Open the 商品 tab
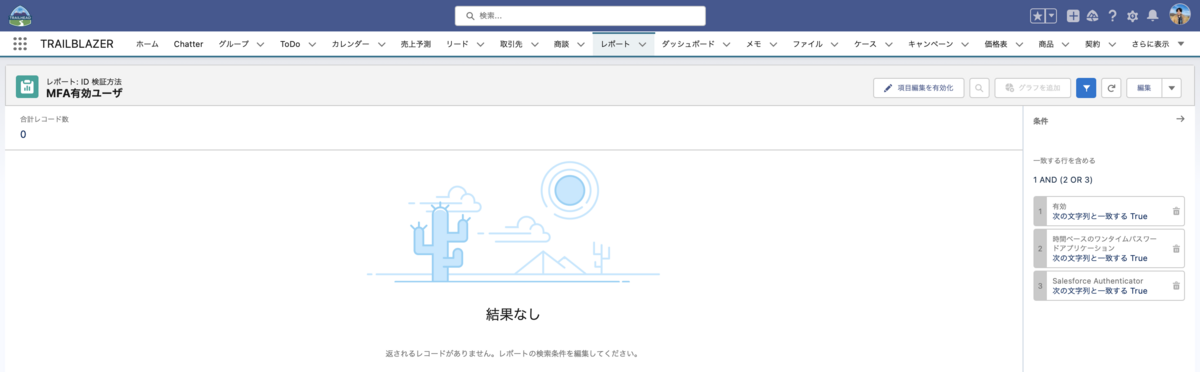1200x372 pixels. (x=1046, y=44)
